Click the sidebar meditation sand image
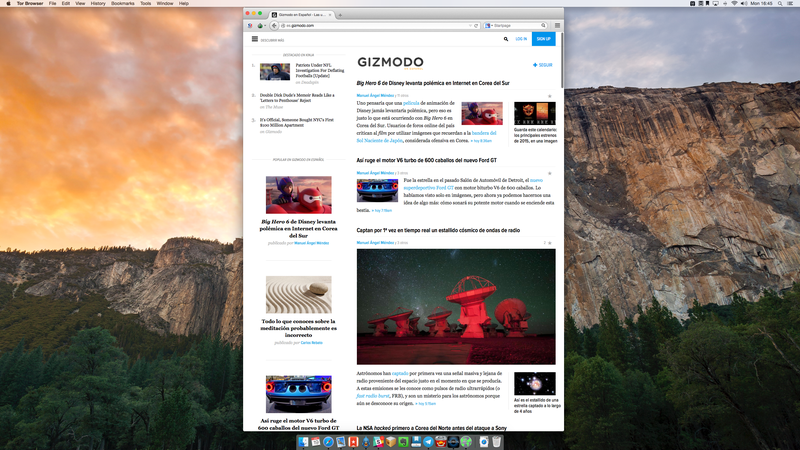Image resolution: width=800 pixels, height=450 pixels. click(298, 294)
